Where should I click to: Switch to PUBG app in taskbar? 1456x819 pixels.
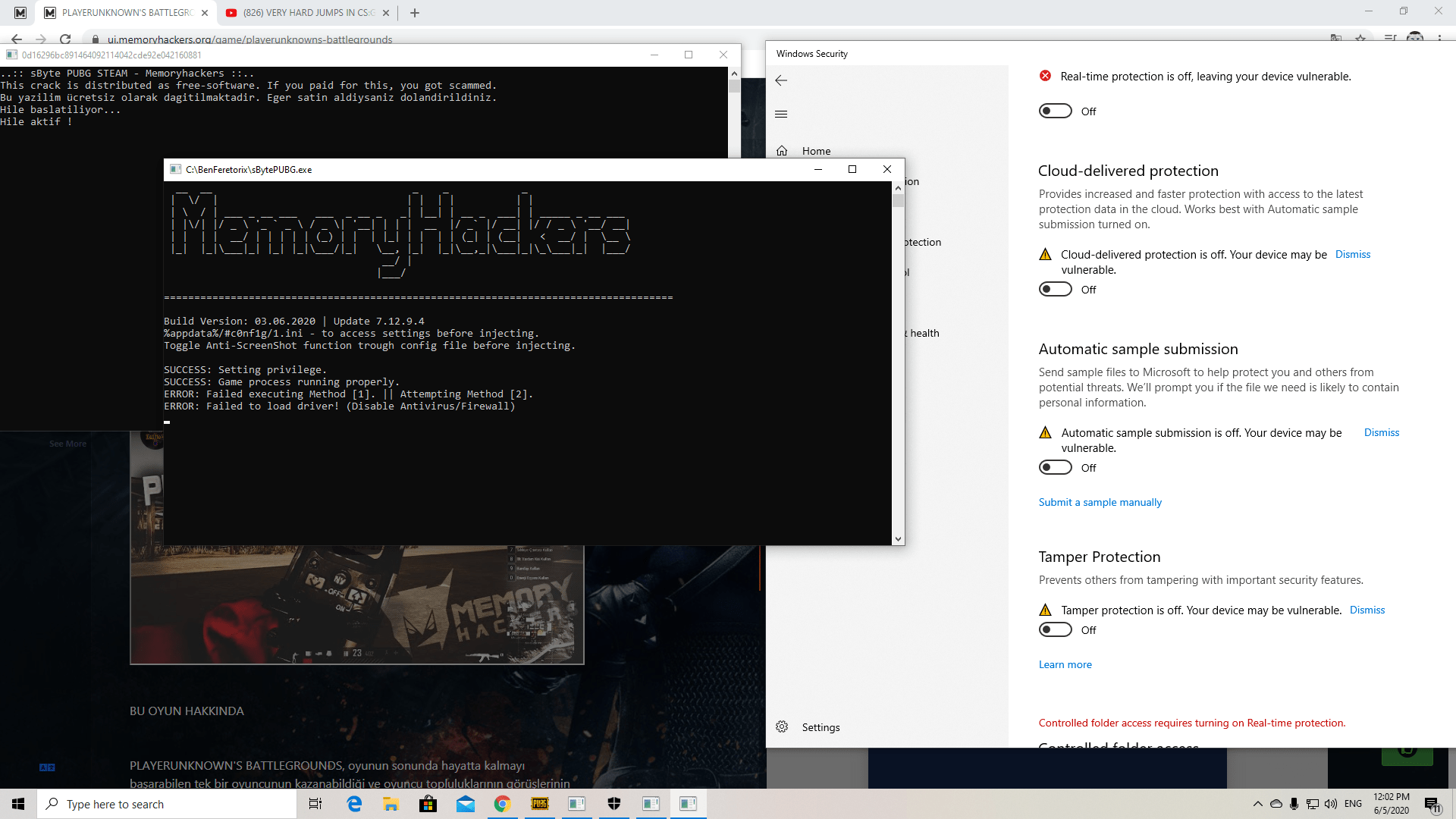539,804
